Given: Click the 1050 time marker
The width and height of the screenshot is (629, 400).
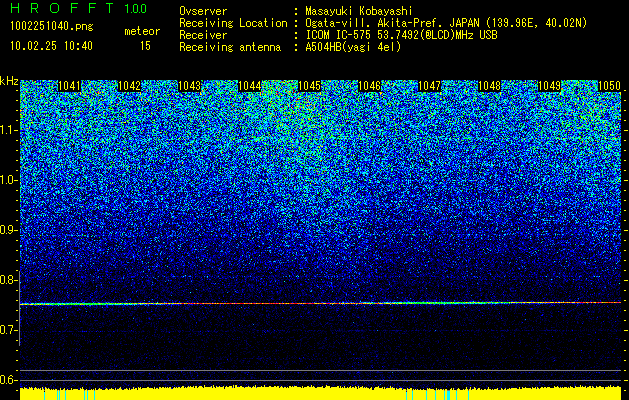Looking at the screenshot, I should point(609,86).
